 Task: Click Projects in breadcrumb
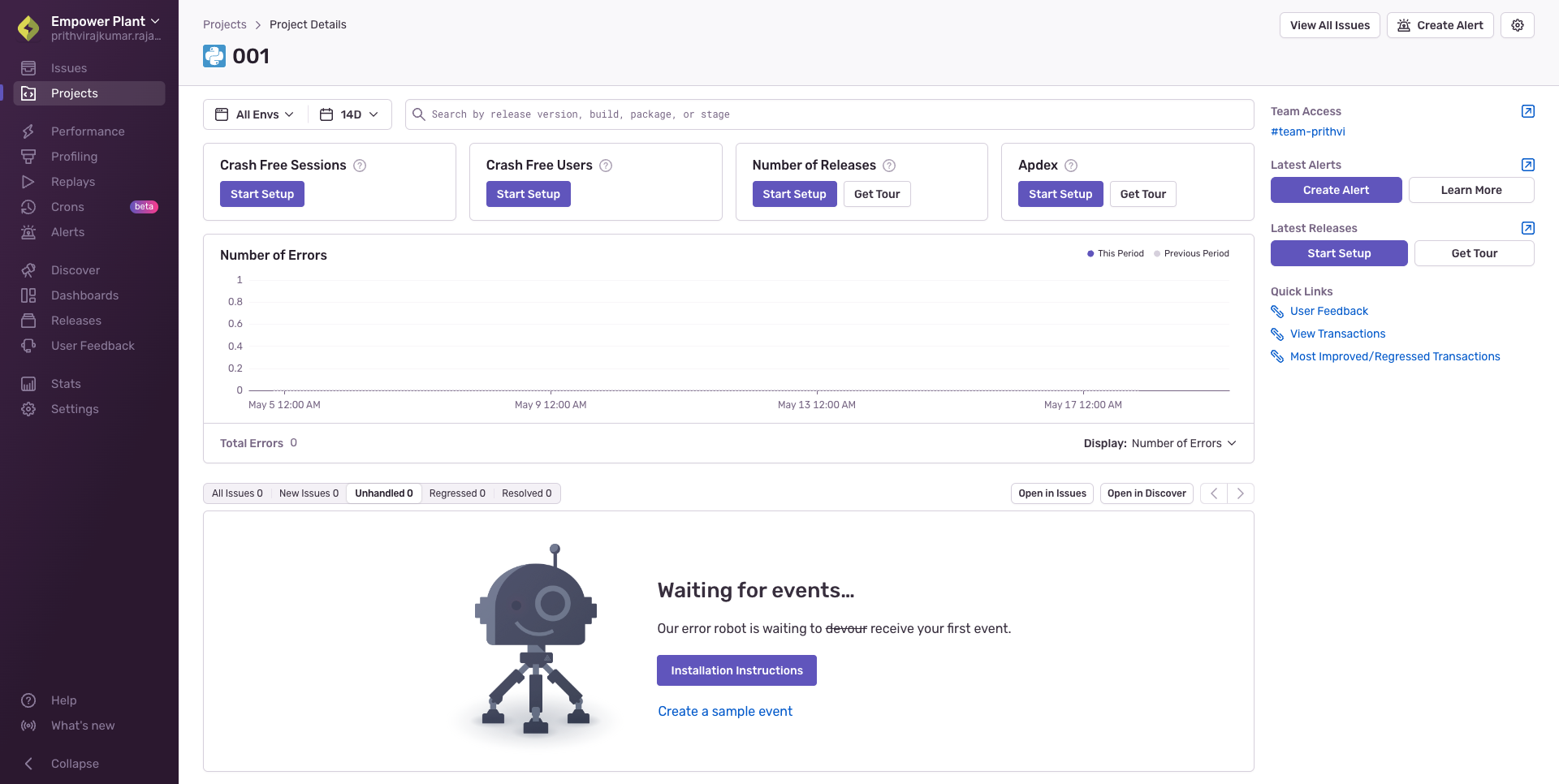(225, 24)
